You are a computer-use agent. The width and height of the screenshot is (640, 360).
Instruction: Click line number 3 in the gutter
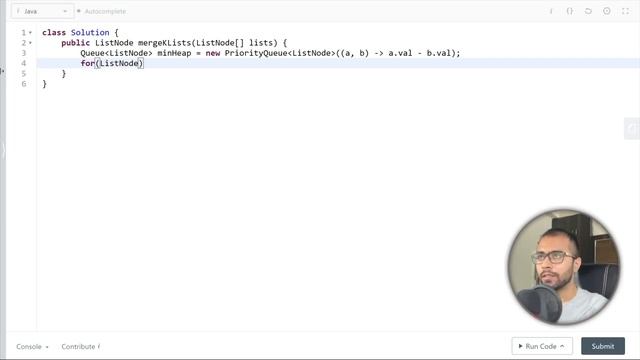click(24, 53)
